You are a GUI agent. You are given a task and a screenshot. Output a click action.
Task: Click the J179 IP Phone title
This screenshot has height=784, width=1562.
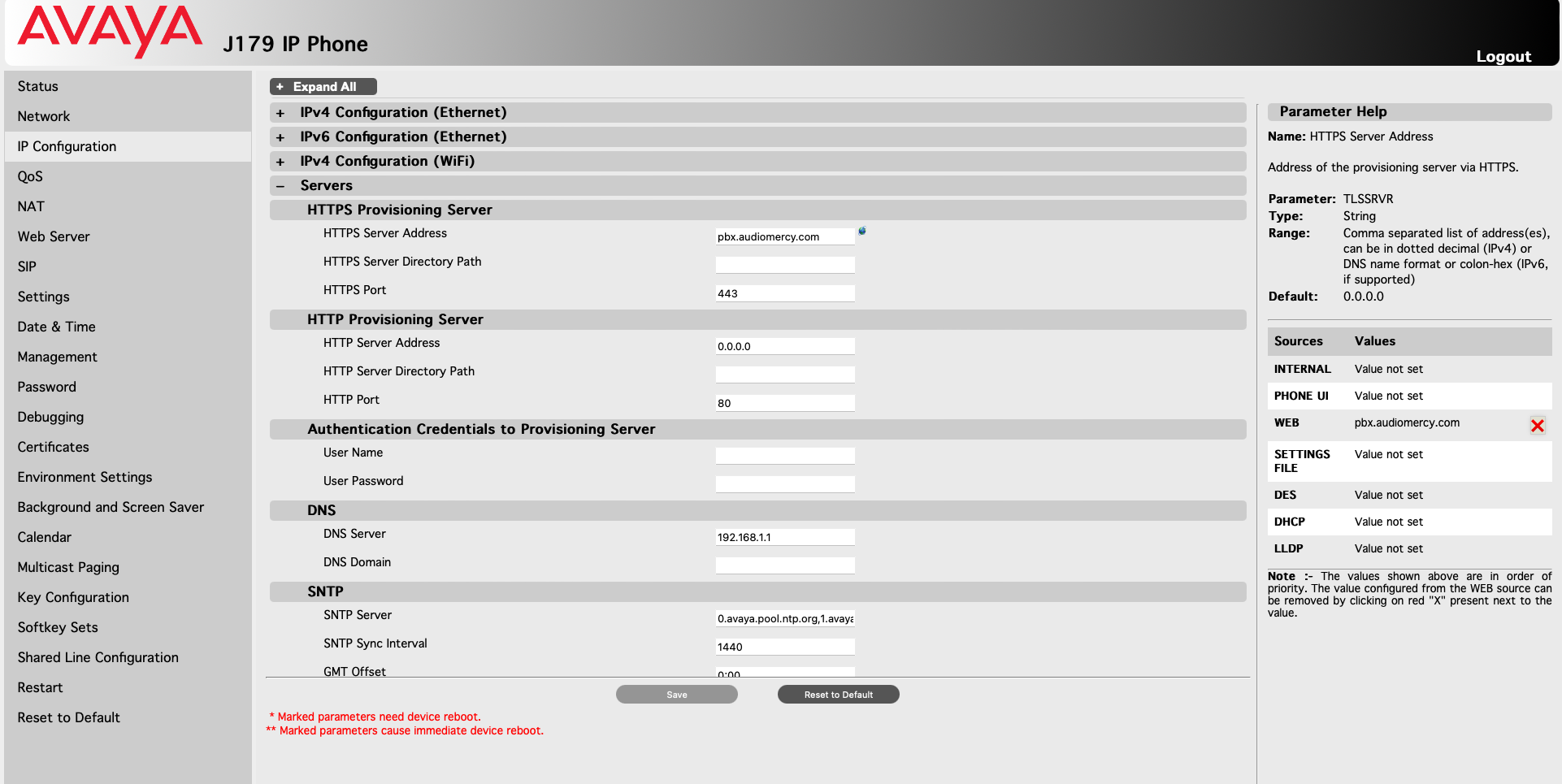[295, 44]
